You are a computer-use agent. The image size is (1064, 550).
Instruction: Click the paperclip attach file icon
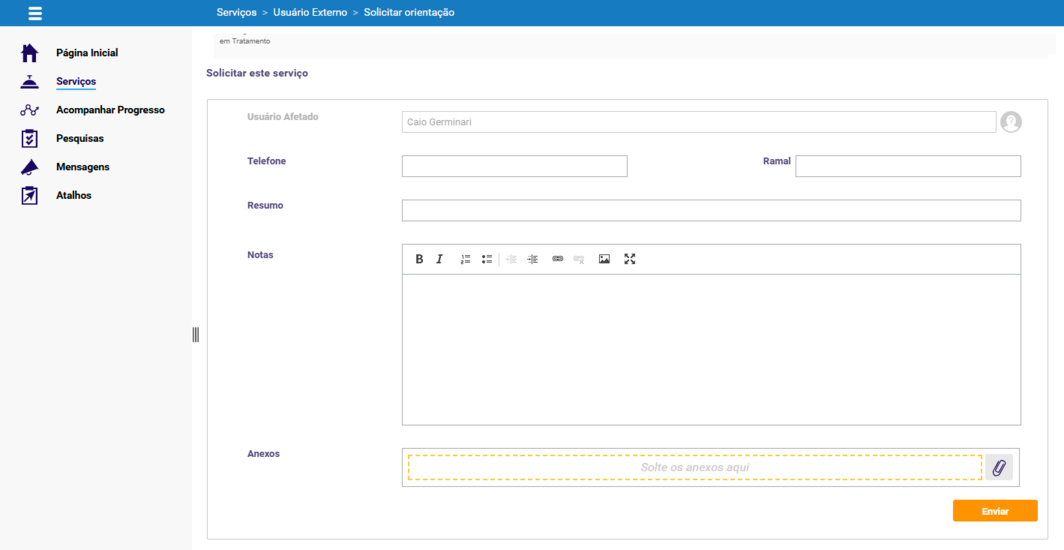[x=999, y=467]
